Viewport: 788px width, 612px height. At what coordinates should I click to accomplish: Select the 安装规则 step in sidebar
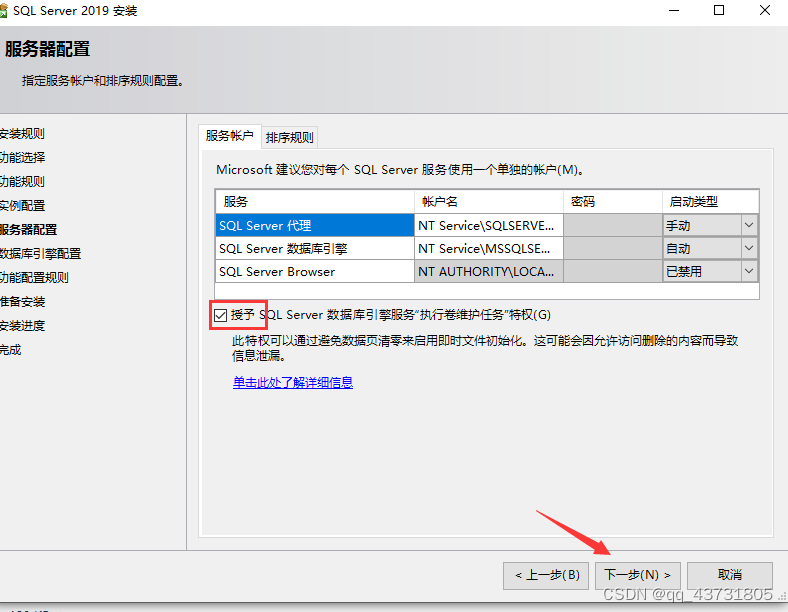point(22,134)
